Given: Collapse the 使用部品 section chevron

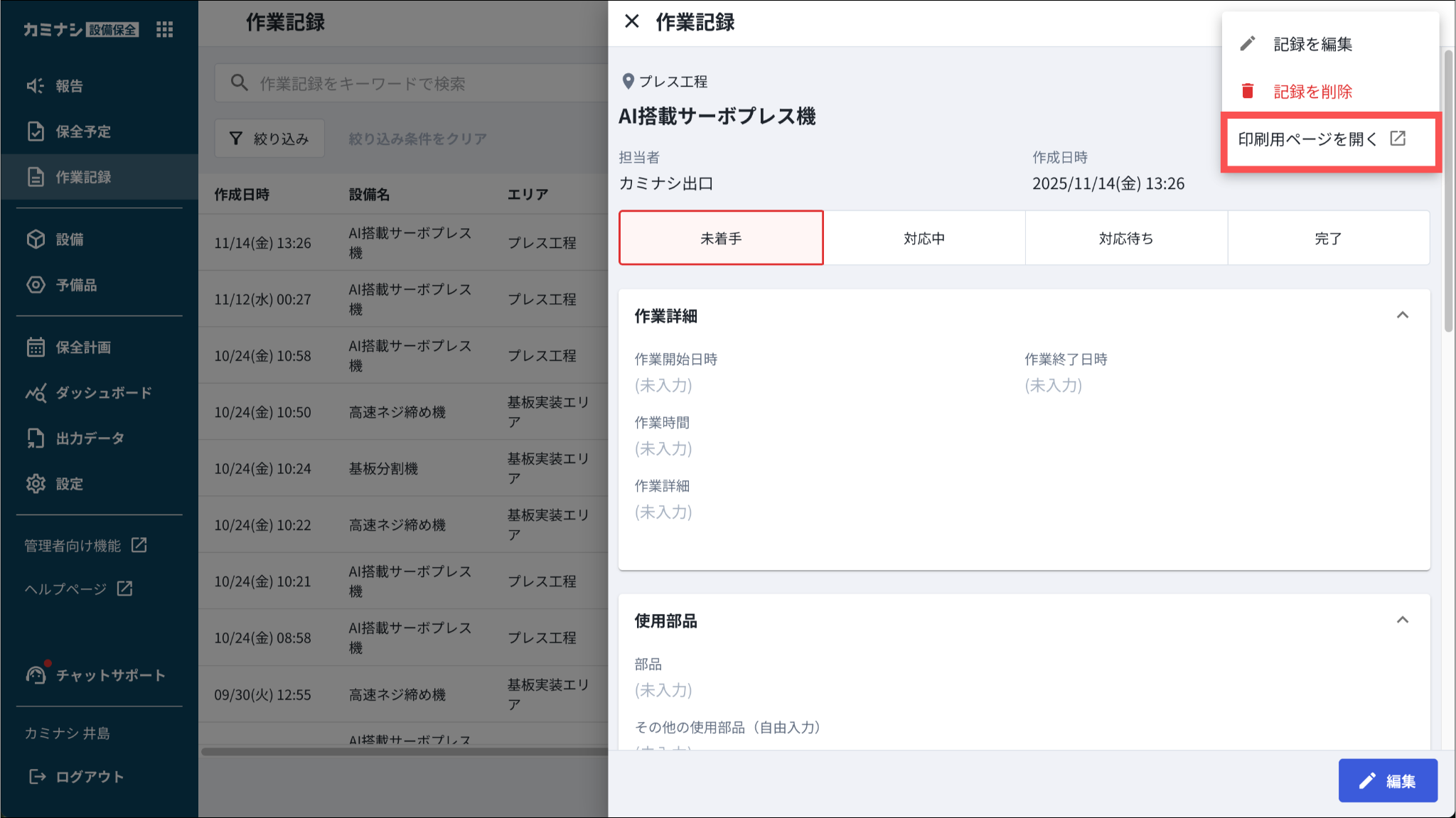Looking at the screenshot, I should click(1402, 620).
